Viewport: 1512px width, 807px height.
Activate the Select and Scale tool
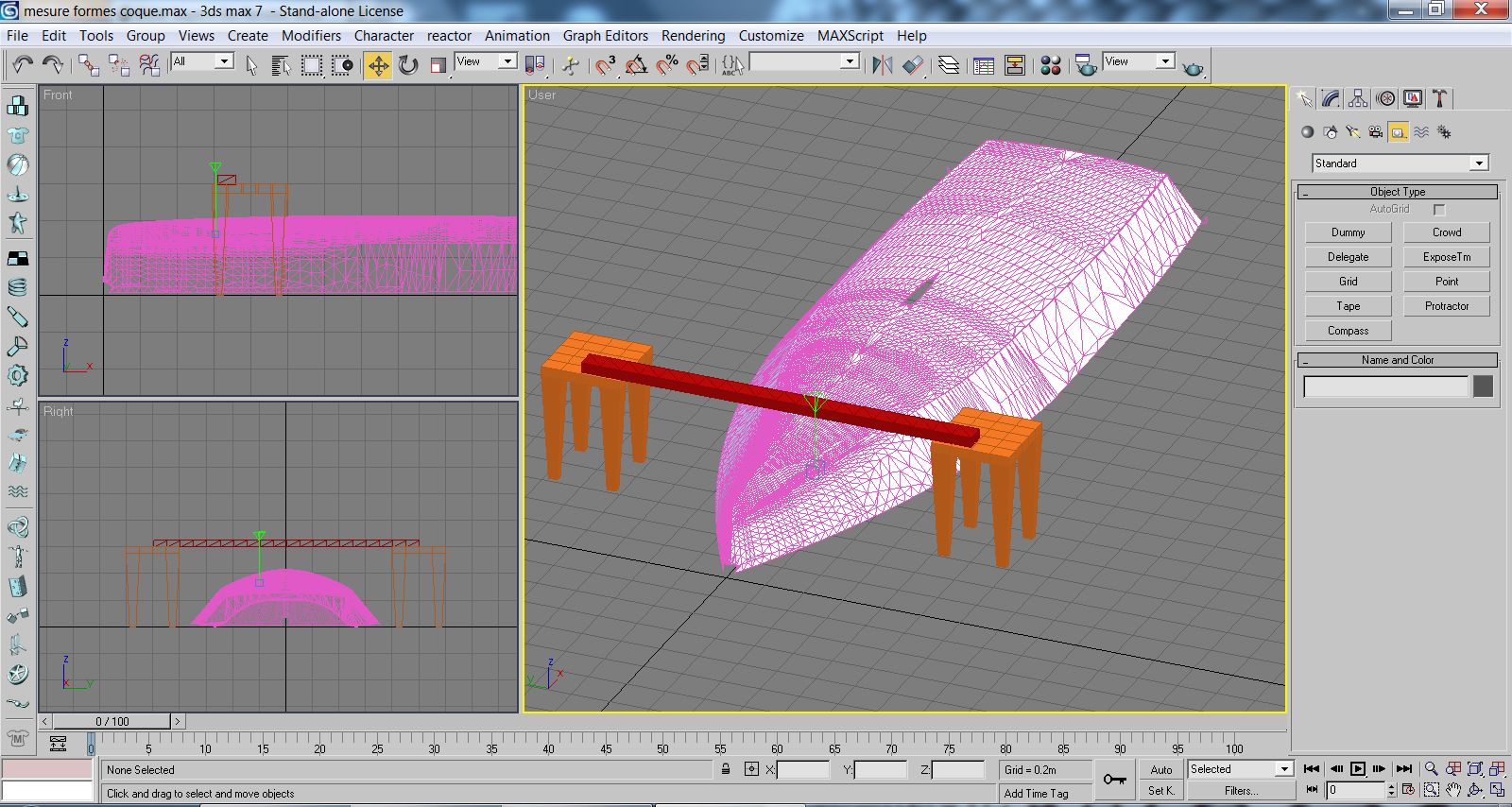point(438,64)
